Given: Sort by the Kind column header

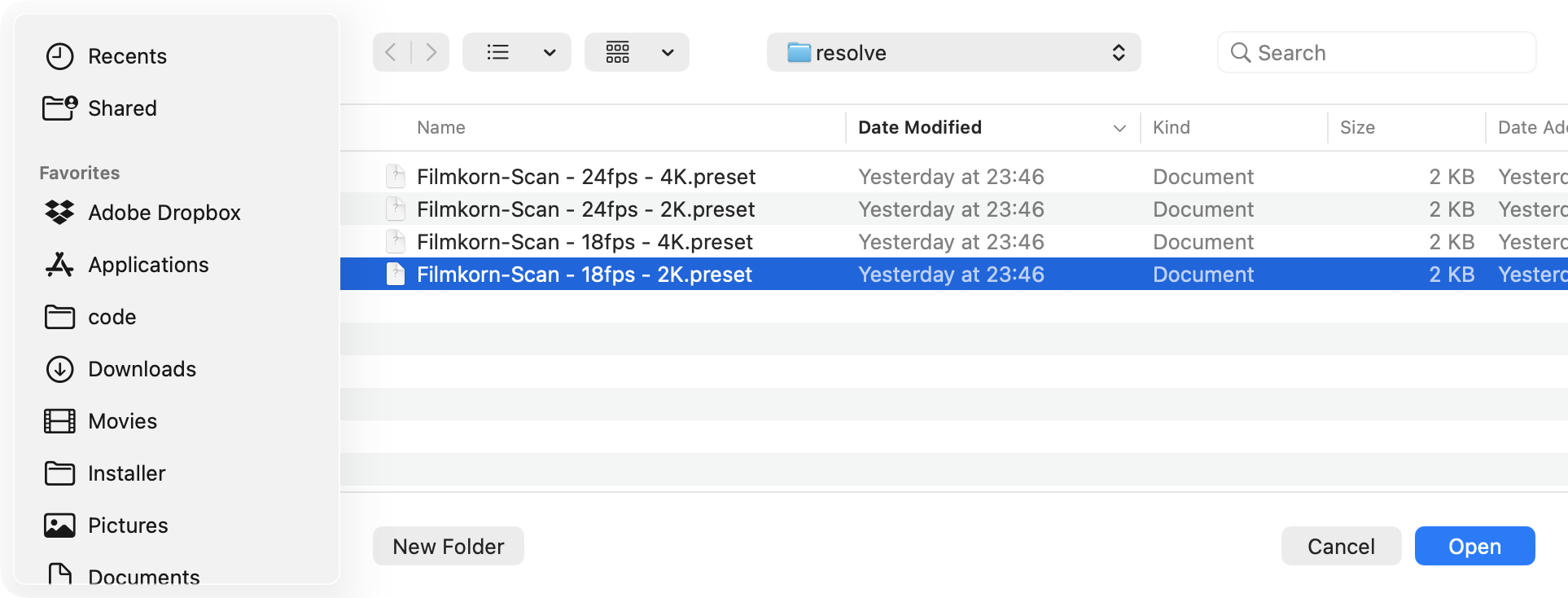Looking at the screenshot, I should pyautogui.click(x=1172, y=127).
